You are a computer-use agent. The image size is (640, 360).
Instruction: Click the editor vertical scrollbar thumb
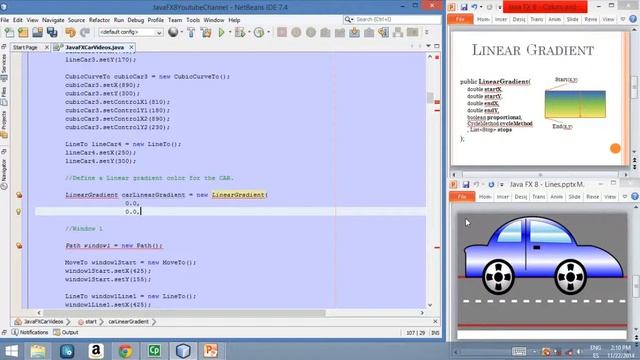tap(429, 98)
